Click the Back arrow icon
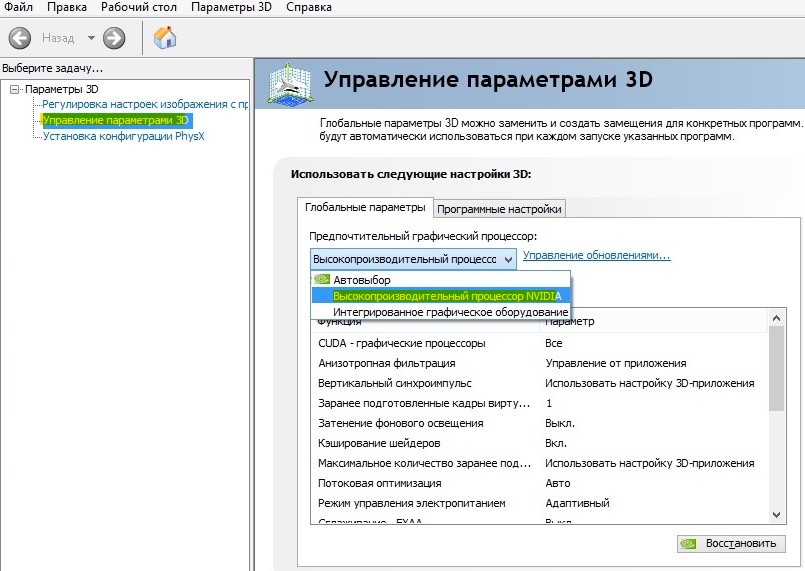Screen dimensions: 805x571 click(20, 38)
